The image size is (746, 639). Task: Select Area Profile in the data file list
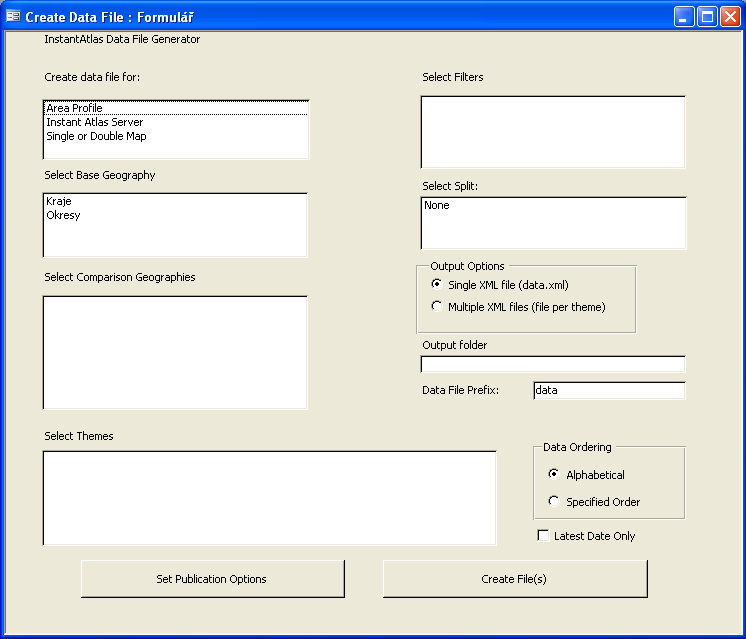176,108
